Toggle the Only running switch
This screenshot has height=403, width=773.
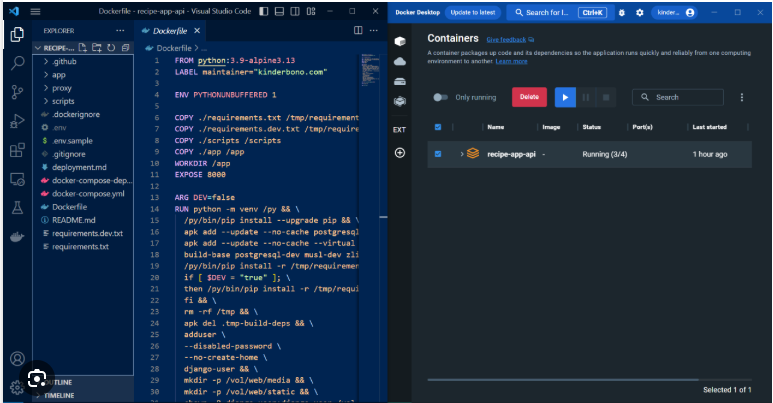coord(440,97)
